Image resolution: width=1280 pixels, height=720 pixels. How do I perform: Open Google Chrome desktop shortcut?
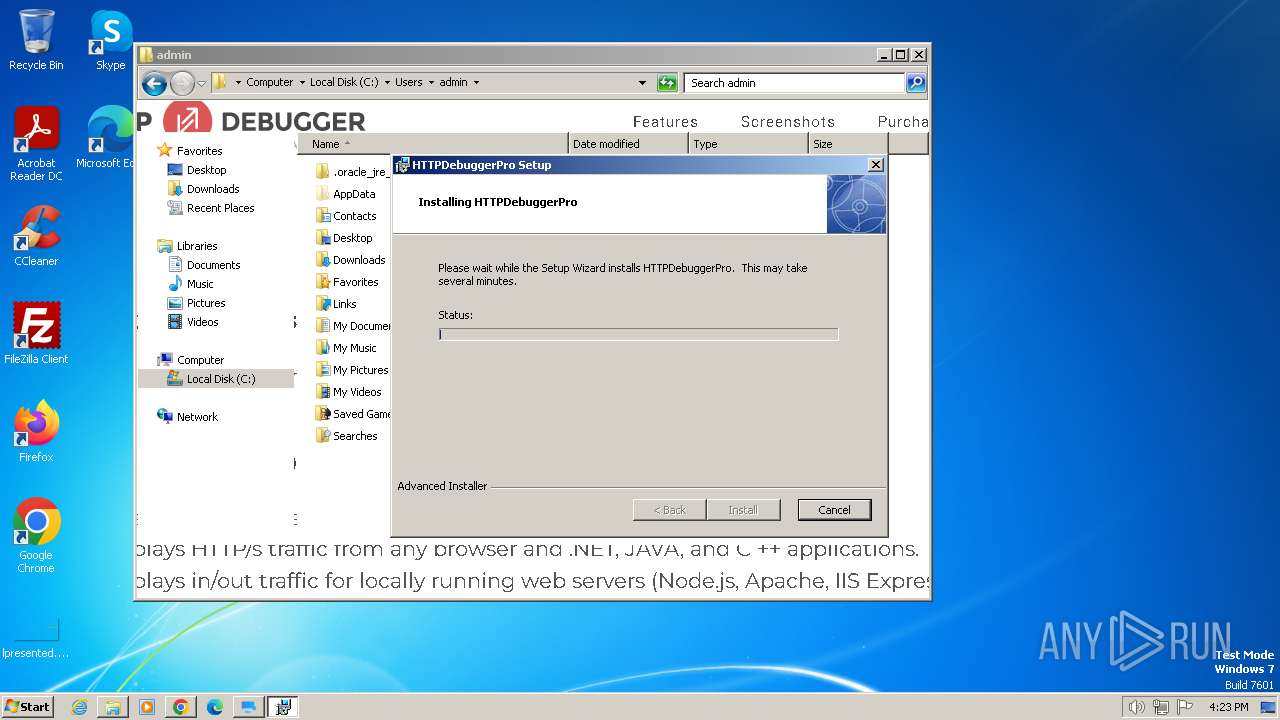pyautogui.click(x=36, y=536)
